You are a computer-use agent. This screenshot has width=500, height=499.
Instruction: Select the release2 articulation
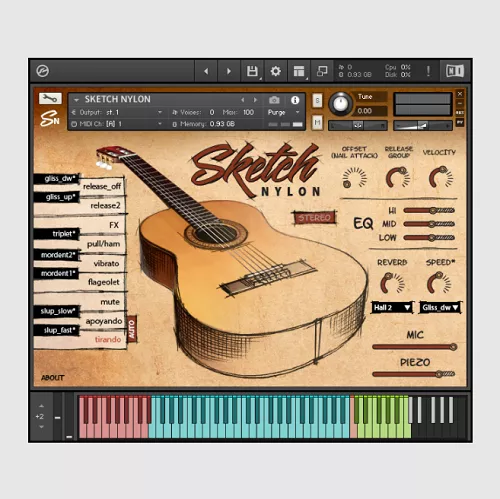(x=105, y=206)
